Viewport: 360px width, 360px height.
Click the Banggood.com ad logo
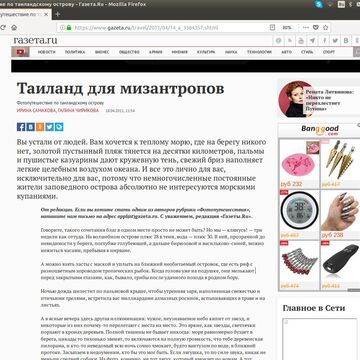coord(320,130)
